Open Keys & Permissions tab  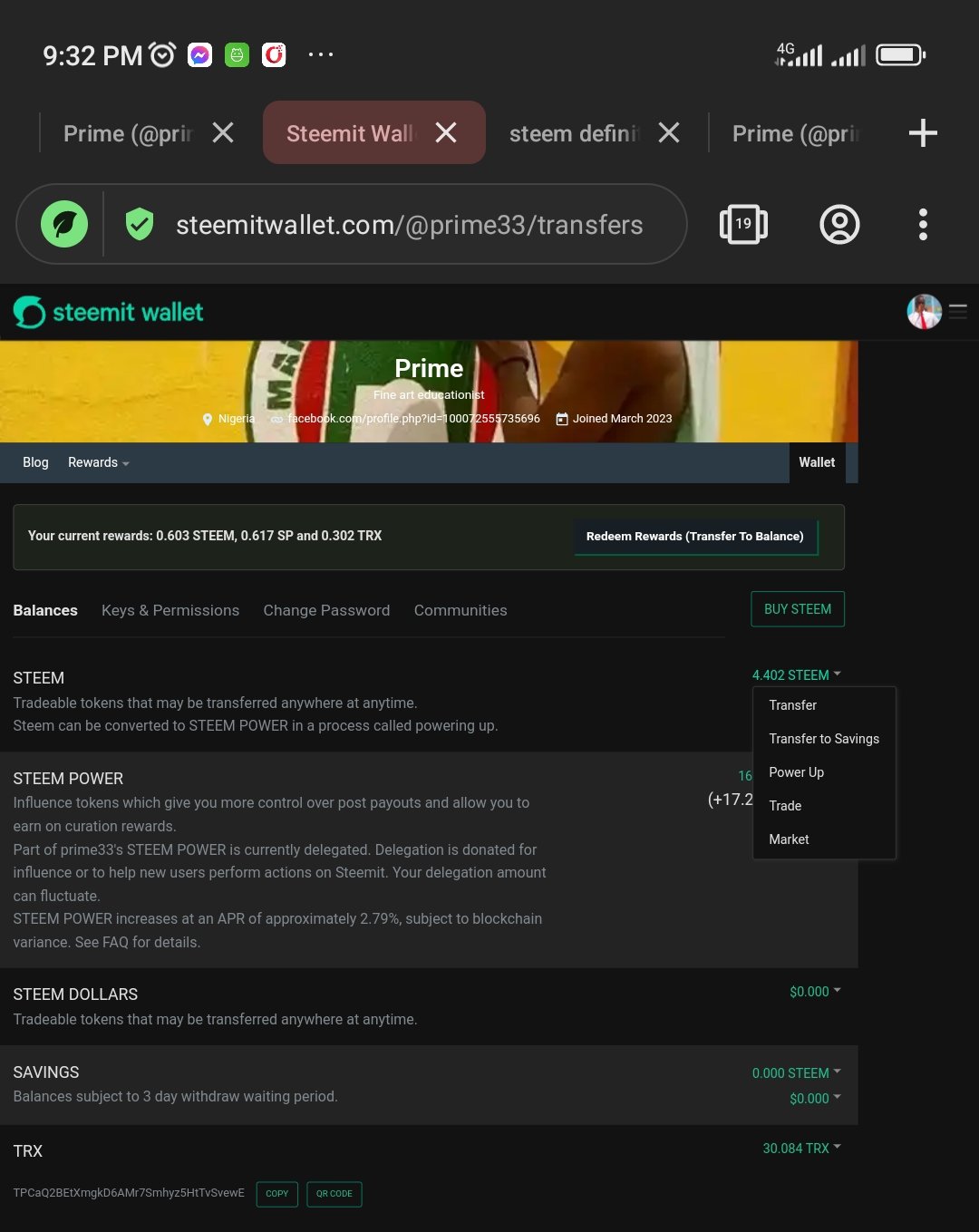coord(170,610)
